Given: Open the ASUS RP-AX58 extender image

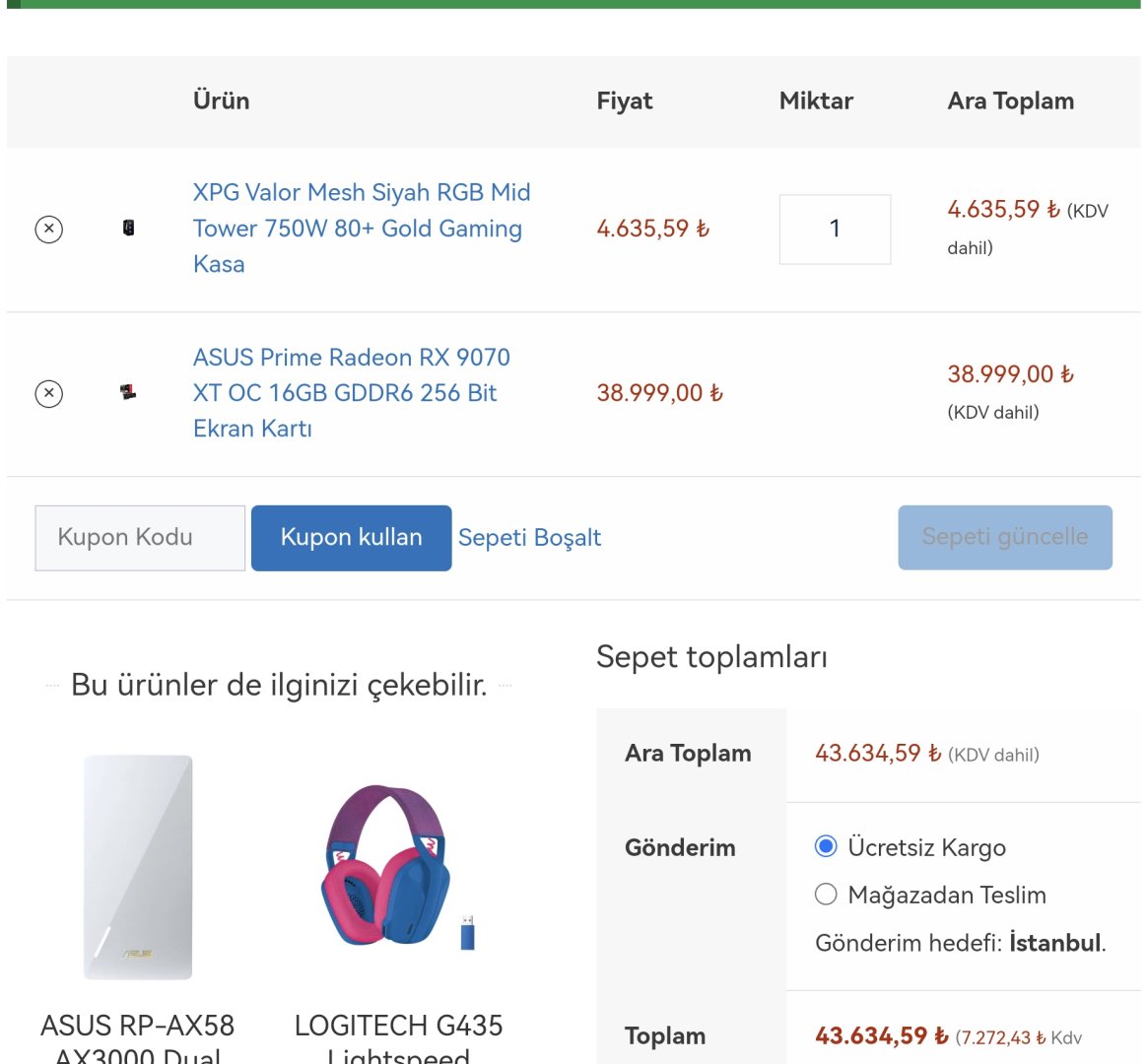Looking at the screenshot, I should 138,867.
